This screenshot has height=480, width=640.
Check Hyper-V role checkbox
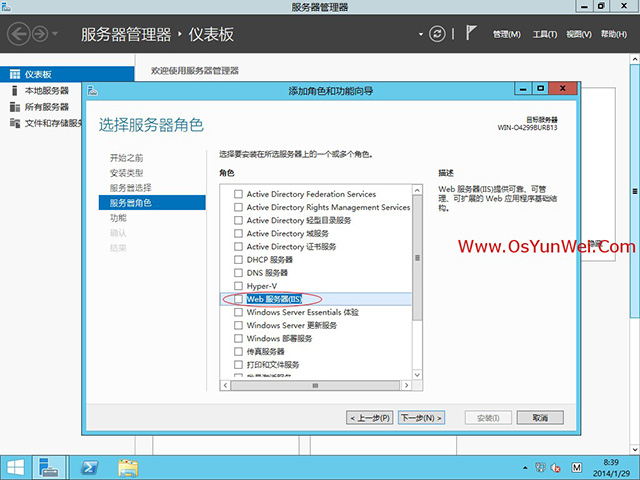(x=238, y=286)
